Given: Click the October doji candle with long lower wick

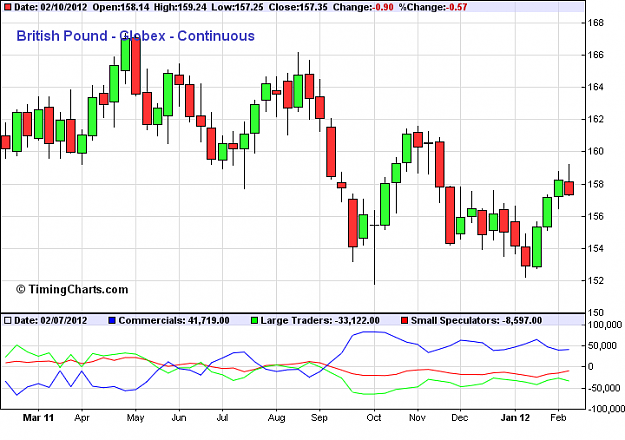Looking at the screenshot, I should tap(374, 226).
